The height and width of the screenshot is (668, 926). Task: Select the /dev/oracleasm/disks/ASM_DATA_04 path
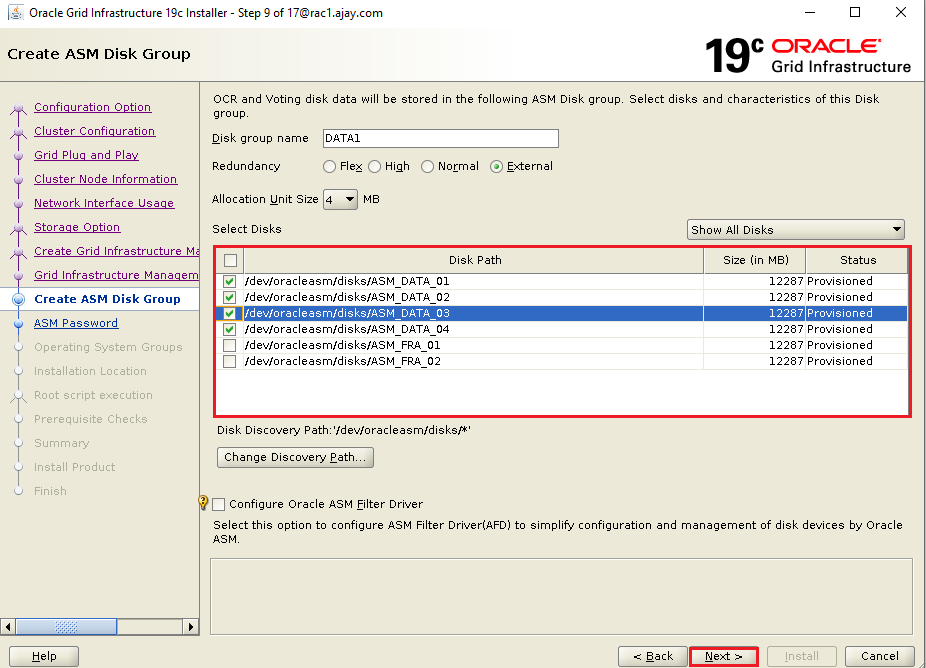click(347, 329)
